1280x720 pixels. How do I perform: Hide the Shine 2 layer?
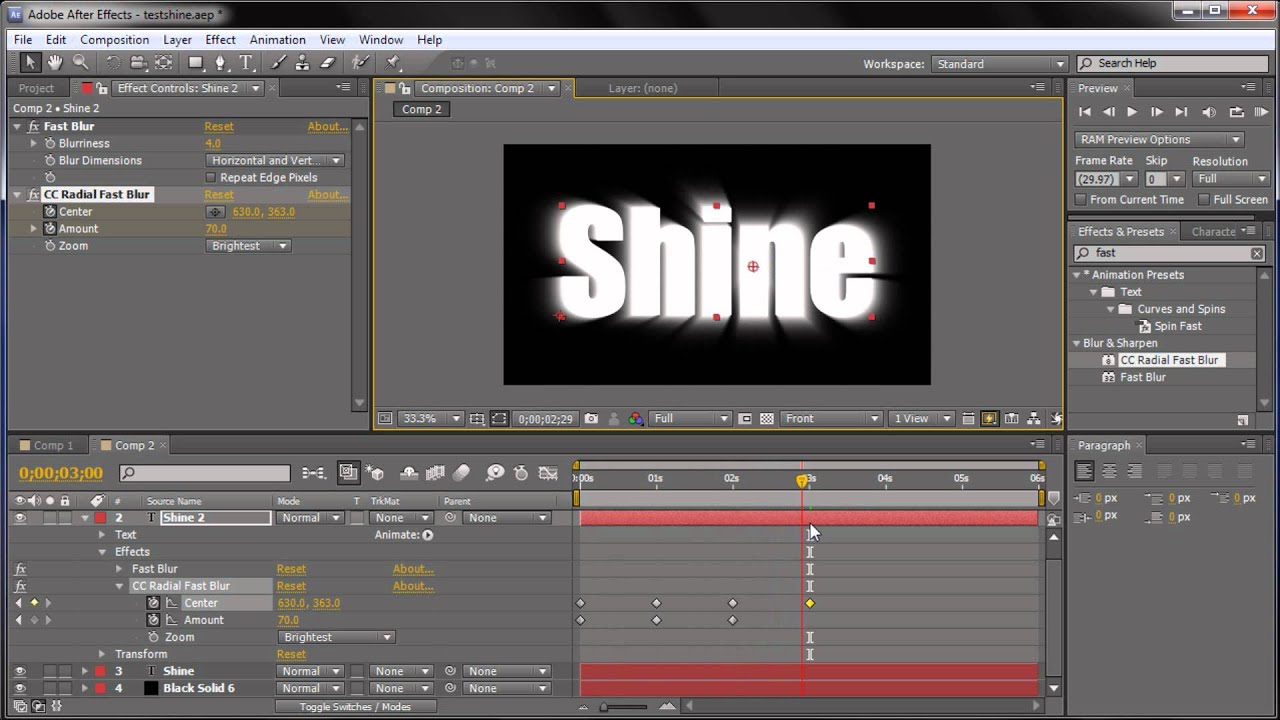[x=19, y=518]
